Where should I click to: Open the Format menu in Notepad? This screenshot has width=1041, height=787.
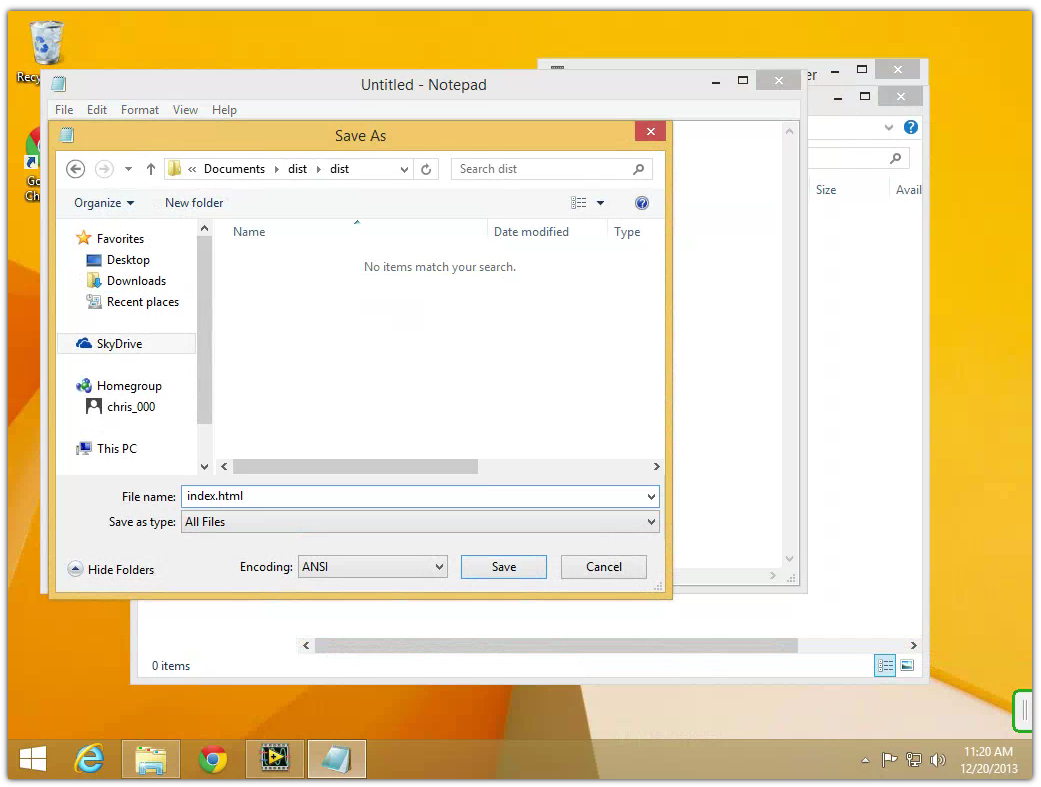(140, 110)
